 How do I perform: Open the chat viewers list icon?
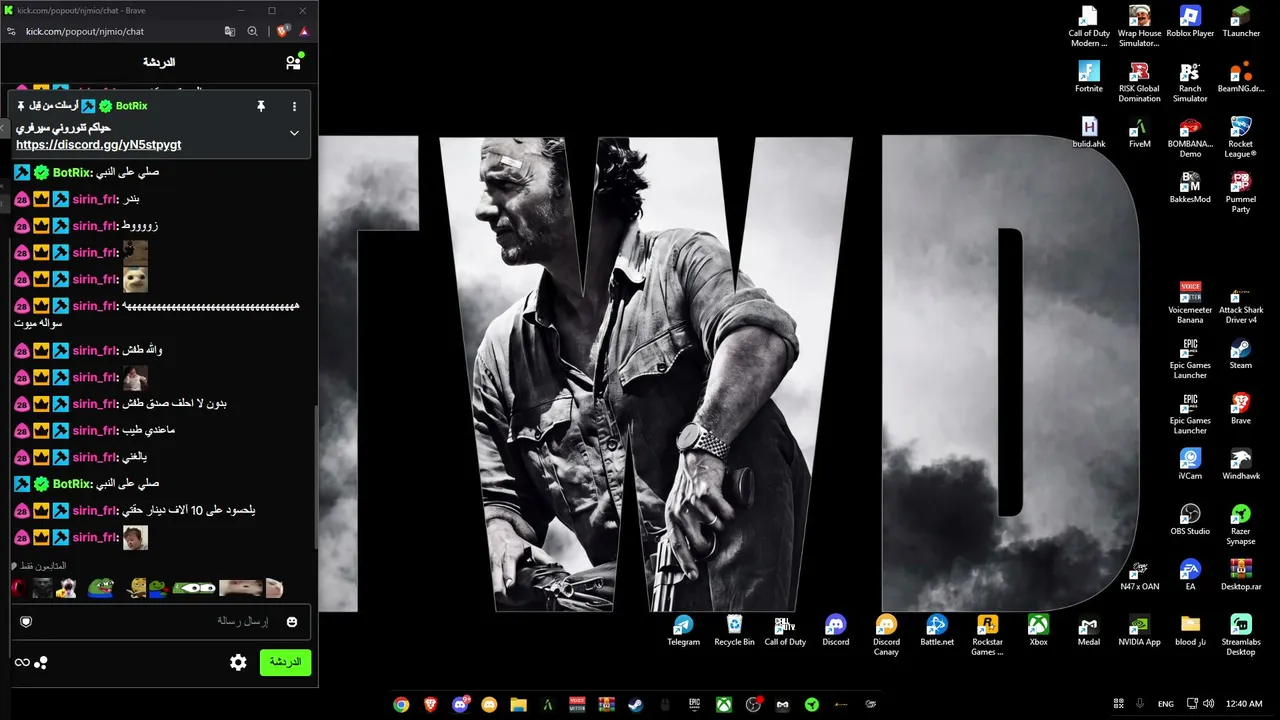[293, 62]
